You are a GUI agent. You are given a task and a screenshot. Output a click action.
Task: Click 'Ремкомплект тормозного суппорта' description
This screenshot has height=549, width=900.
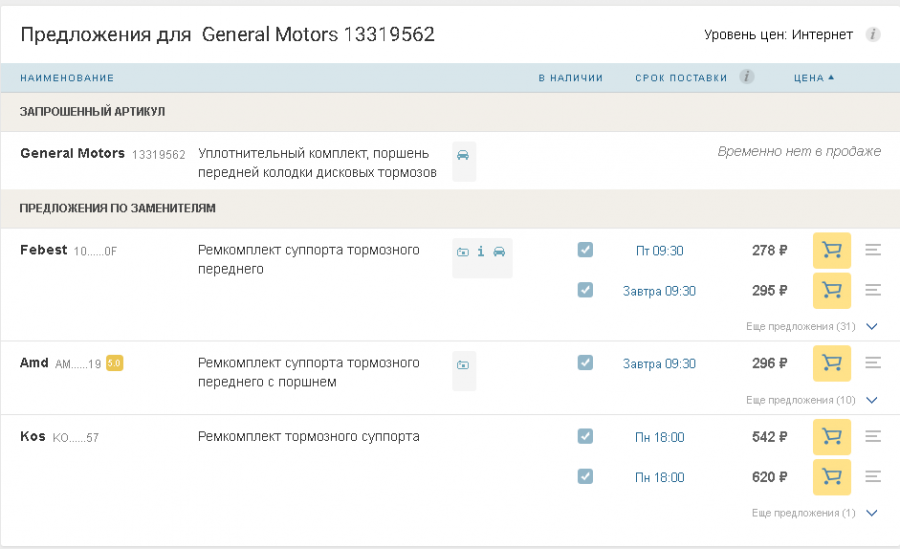[x=309, y=436]
